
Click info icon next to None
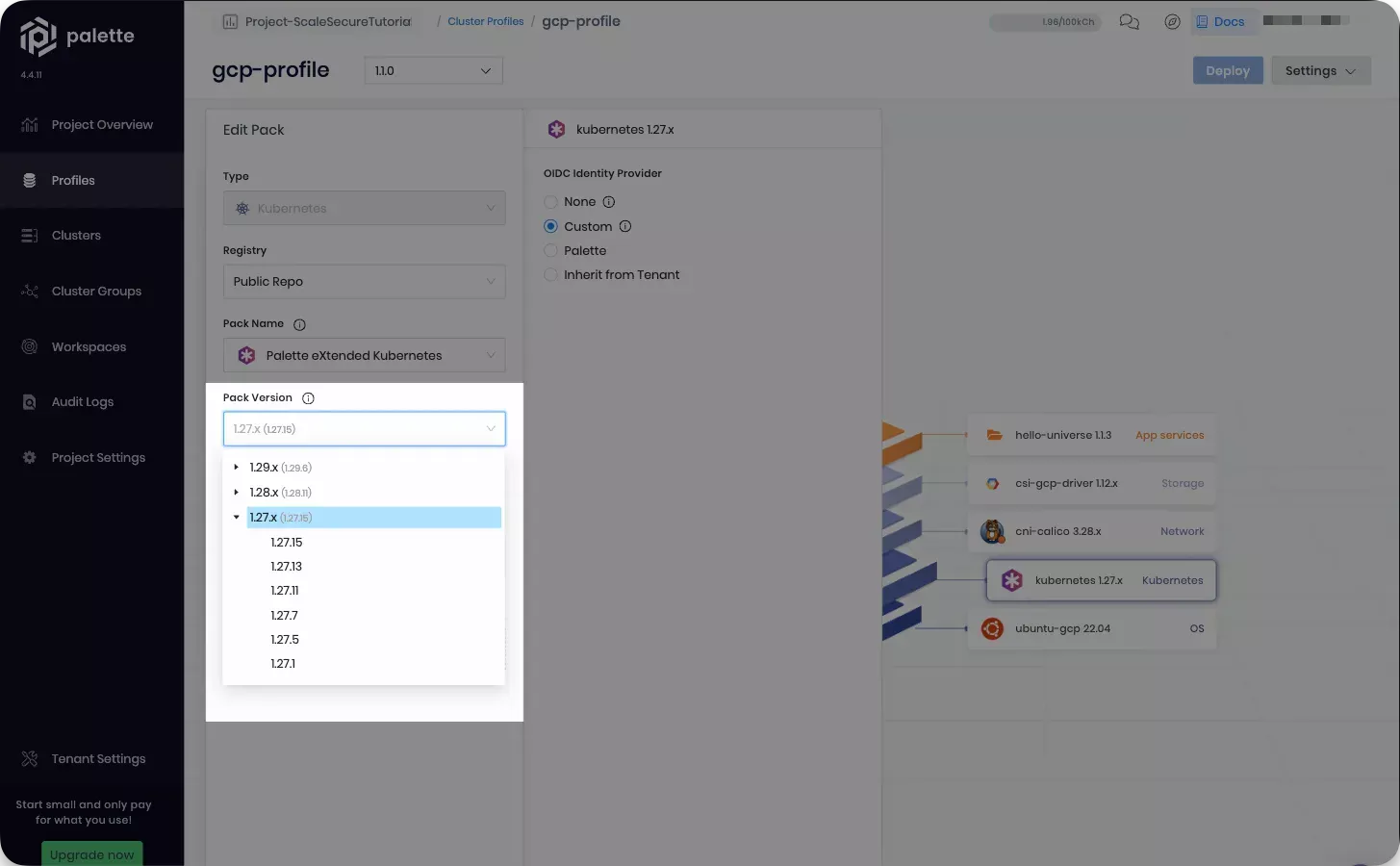[x=609, y=202]
